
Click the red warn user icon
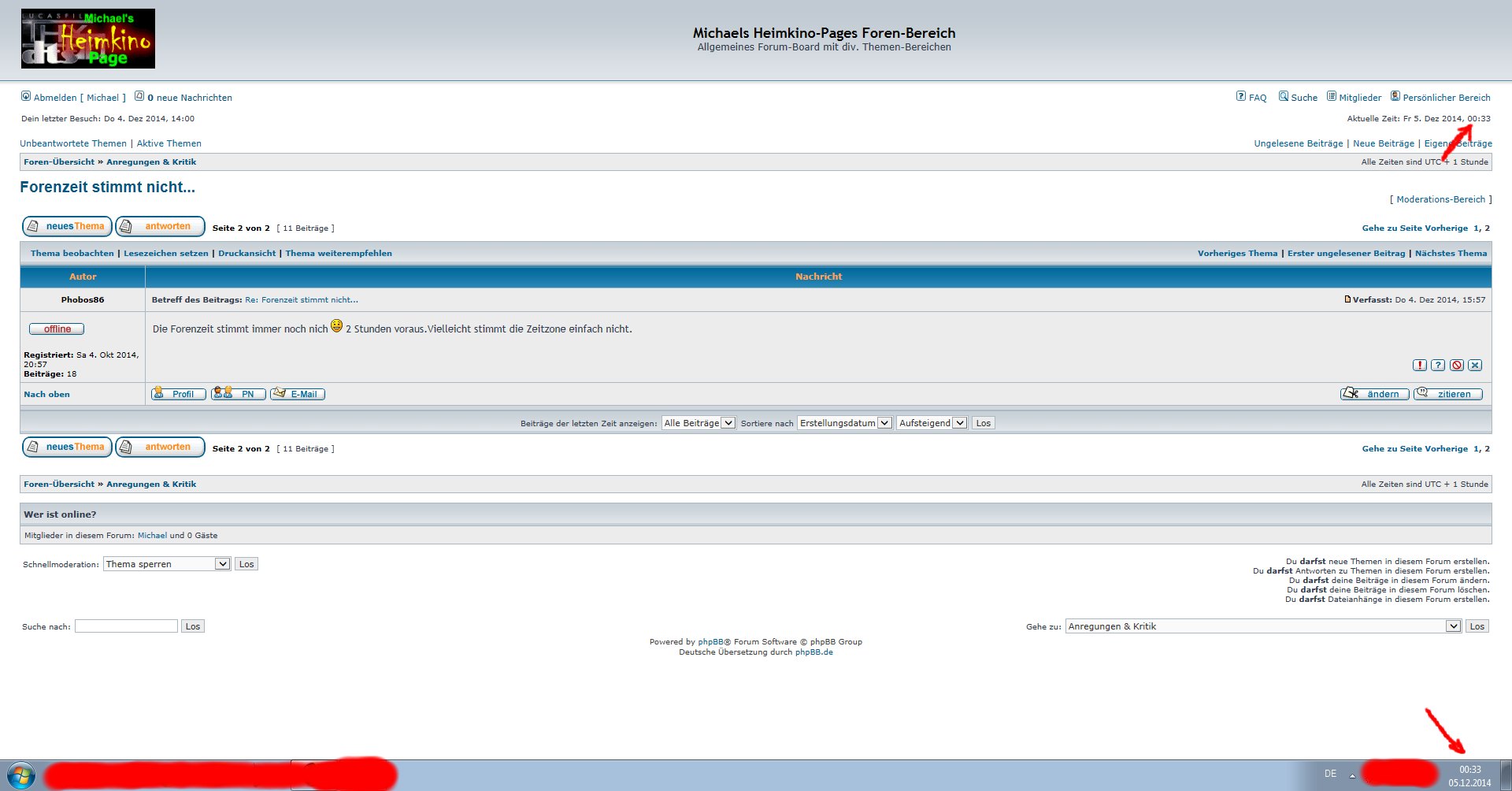click(x=1457, y=365)
